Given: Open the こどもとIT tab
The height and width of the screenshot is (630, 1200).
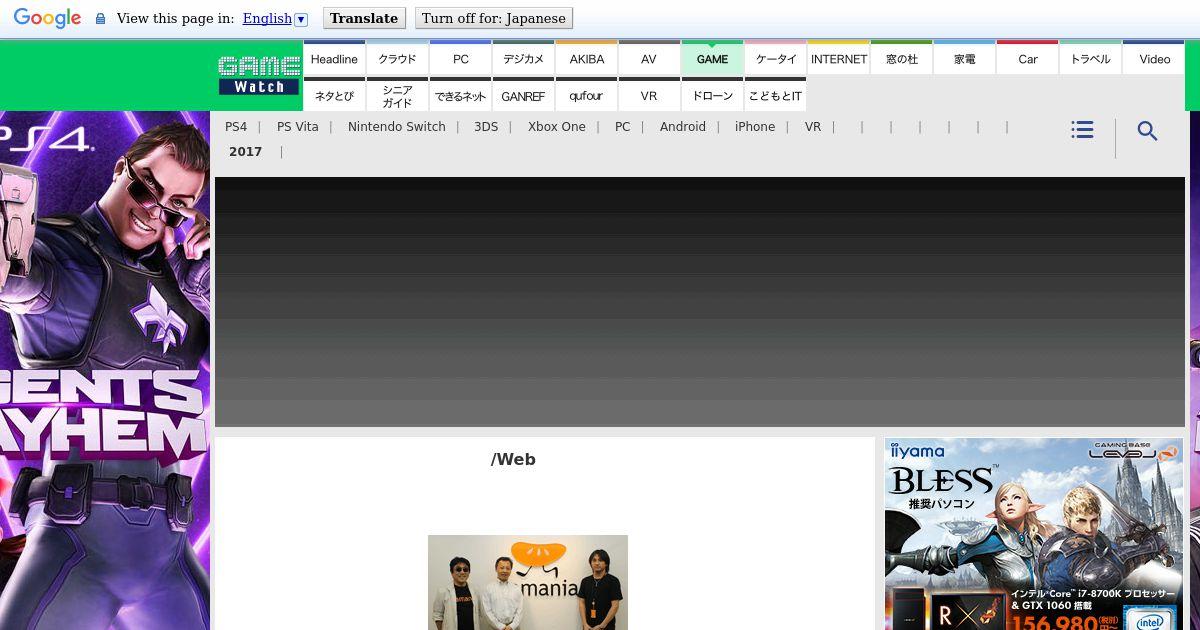Looking at the screenshot, I should 775,94.
